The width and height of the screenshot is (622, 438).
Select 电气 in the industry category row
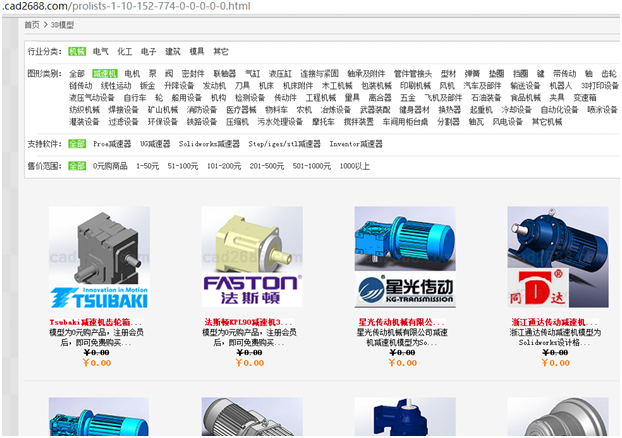(x=101, y=50)
